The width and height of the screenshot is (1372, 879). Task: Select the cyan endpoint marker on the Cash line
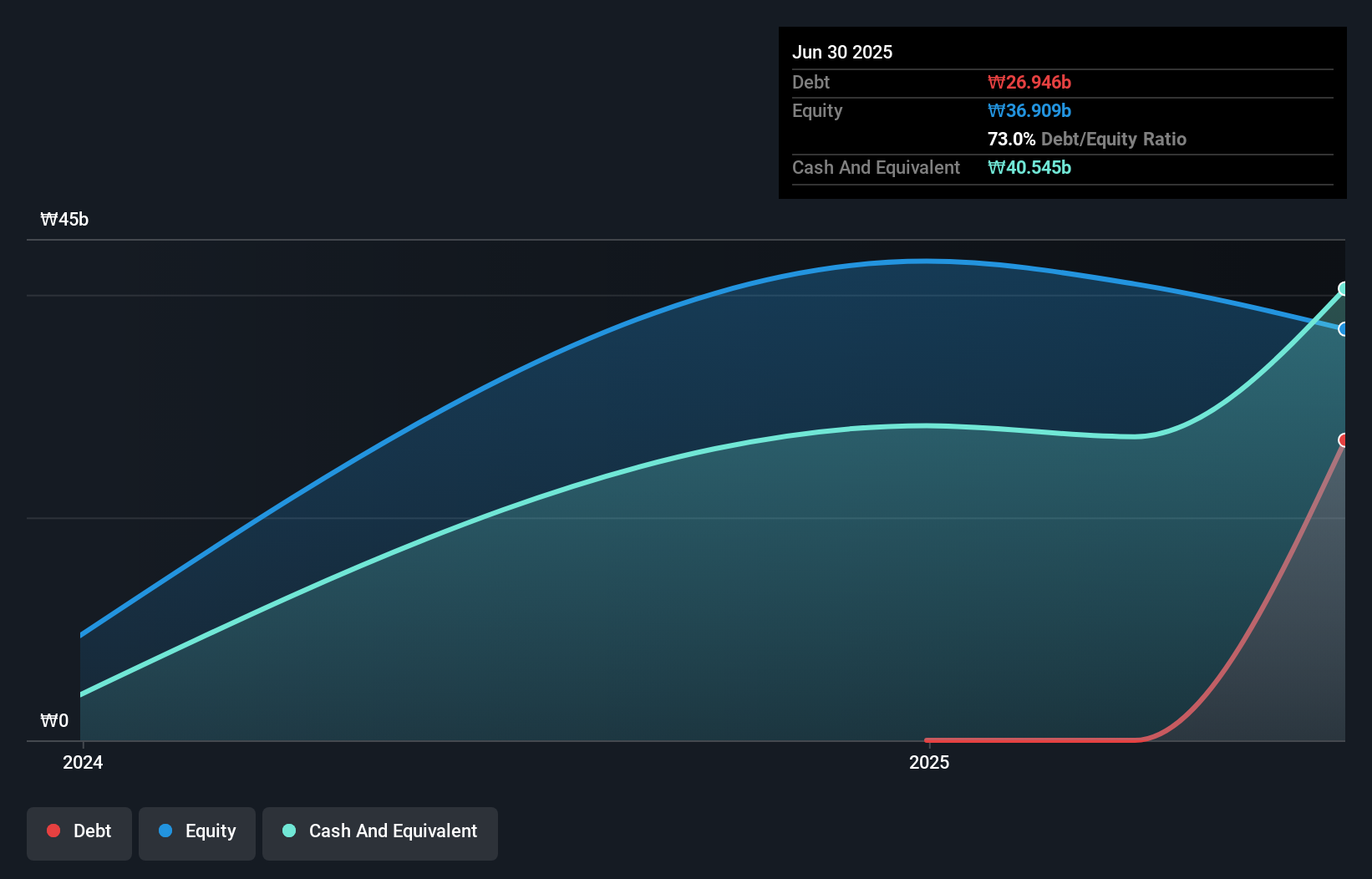point(1344,290)
